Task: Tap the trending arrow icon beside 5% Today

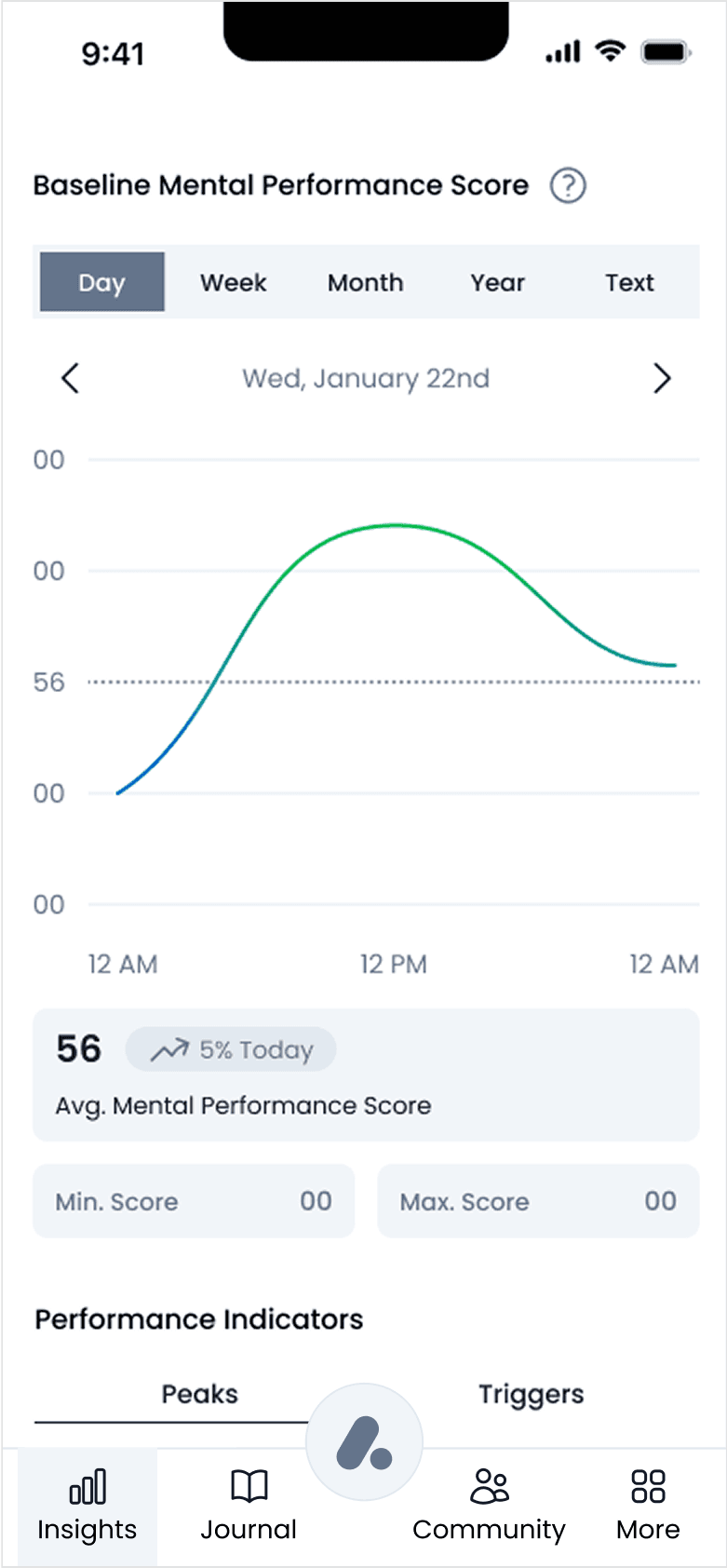Action: [169, 1050]
